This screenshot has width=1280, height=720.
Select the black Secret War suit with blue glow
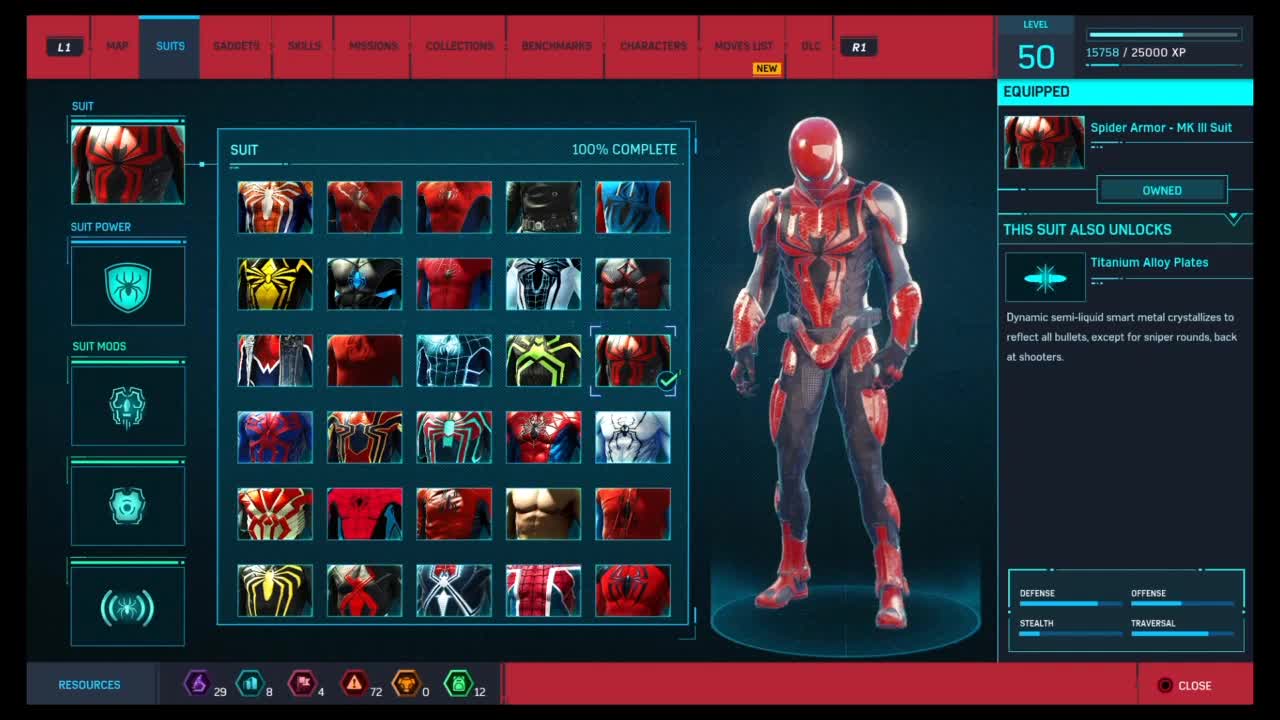365,284
